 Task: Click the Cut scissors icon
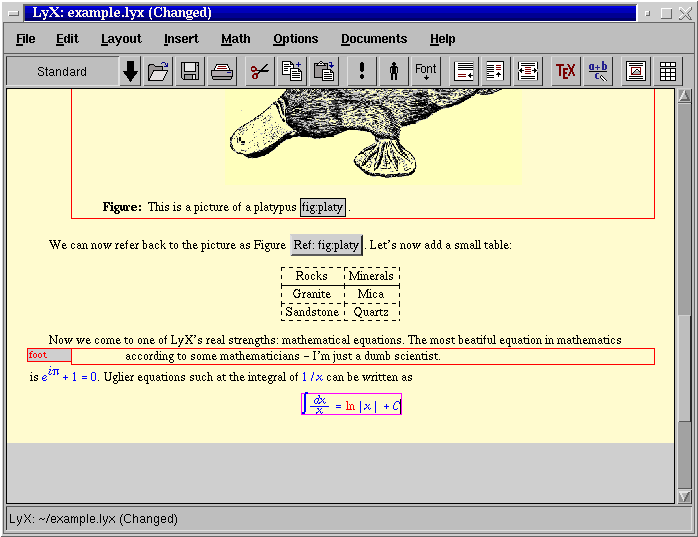260,72
